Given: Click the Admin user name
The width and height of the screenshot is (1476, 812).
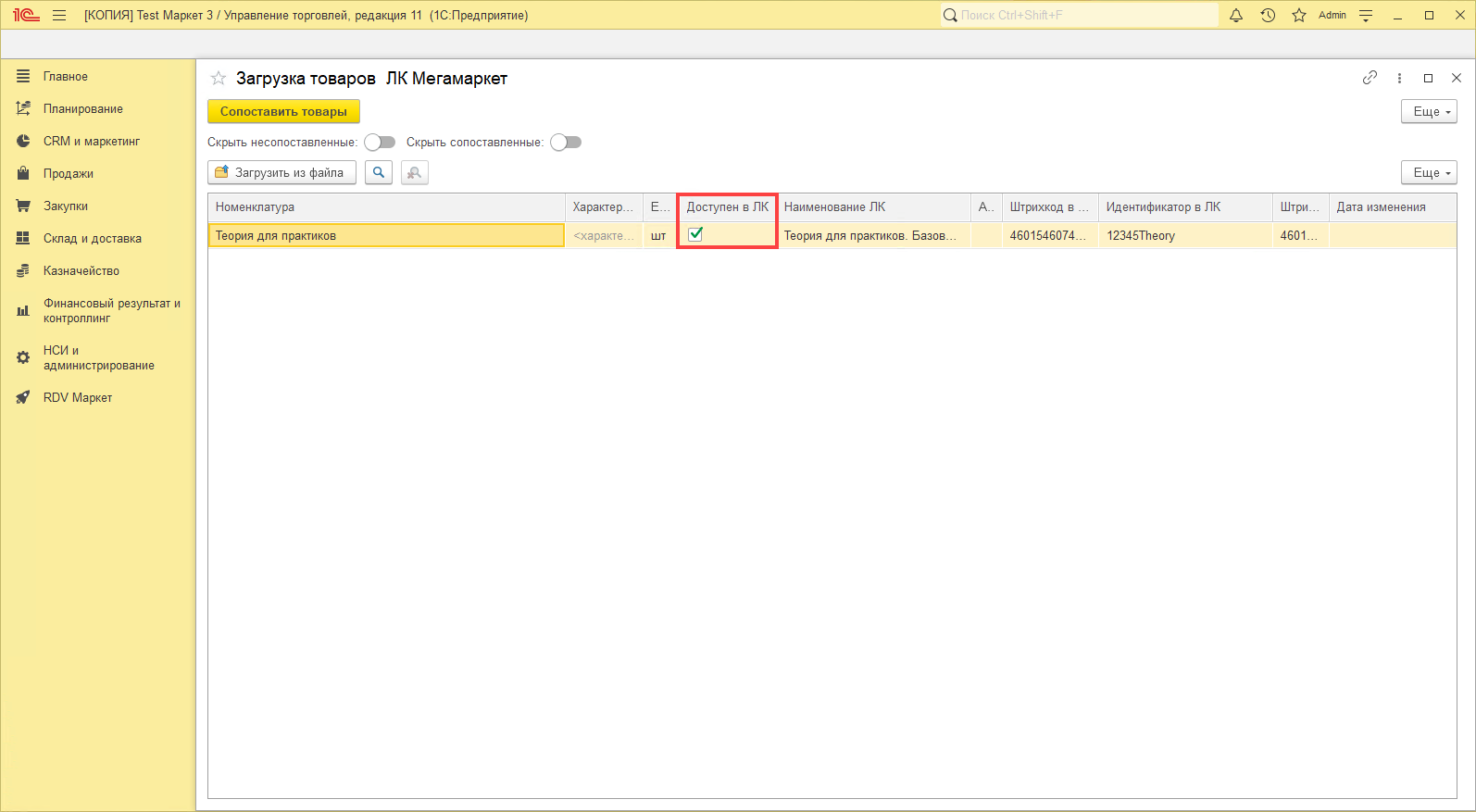Looking at the screenshot, I should click(1332, 15).
